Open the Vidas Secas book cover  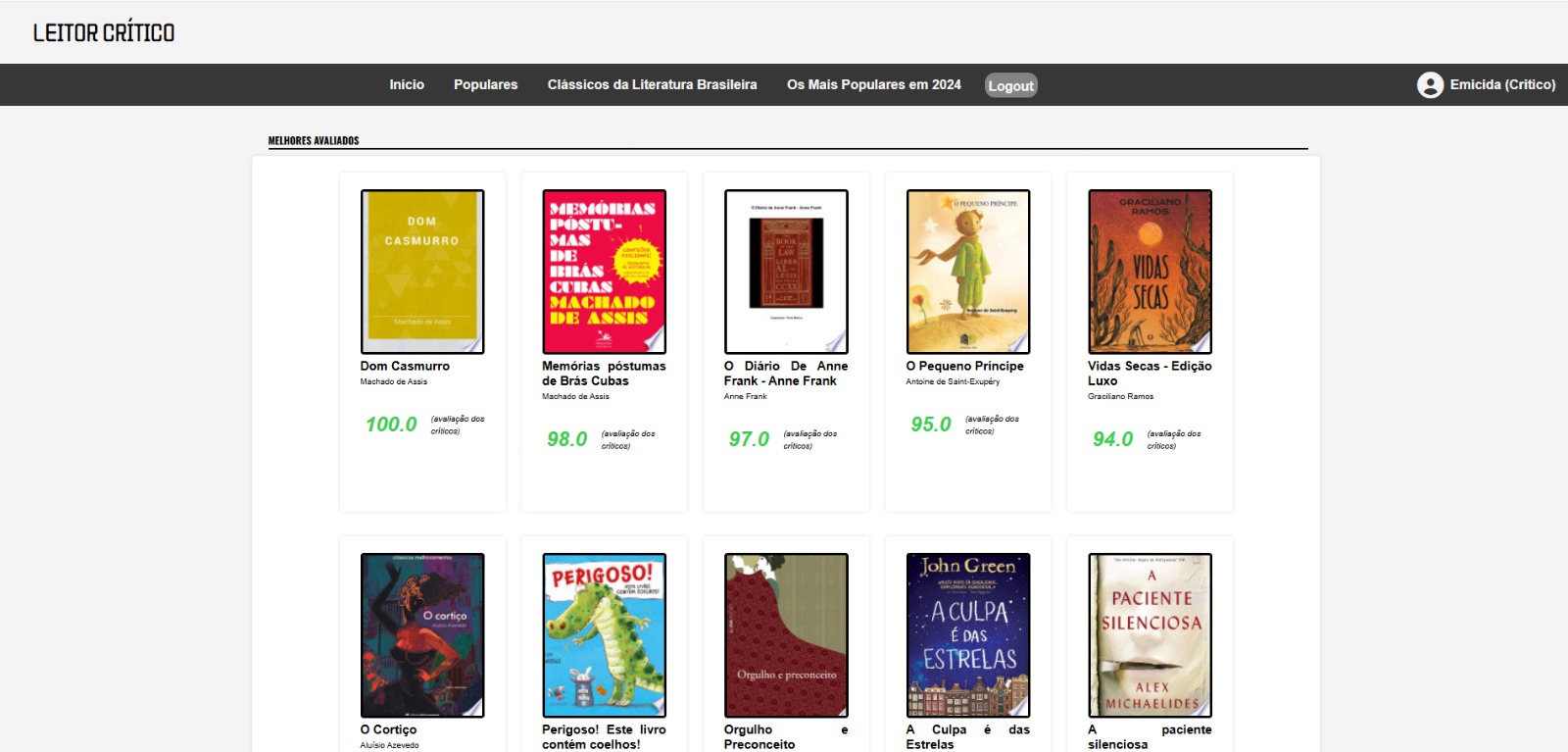1150,272
